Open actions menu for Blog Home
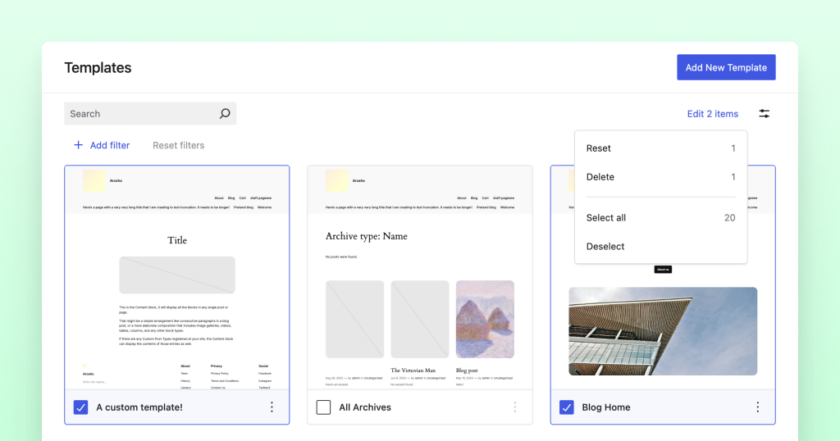The width and height of the screenshot is (840, 441). [x=758, y=407]
